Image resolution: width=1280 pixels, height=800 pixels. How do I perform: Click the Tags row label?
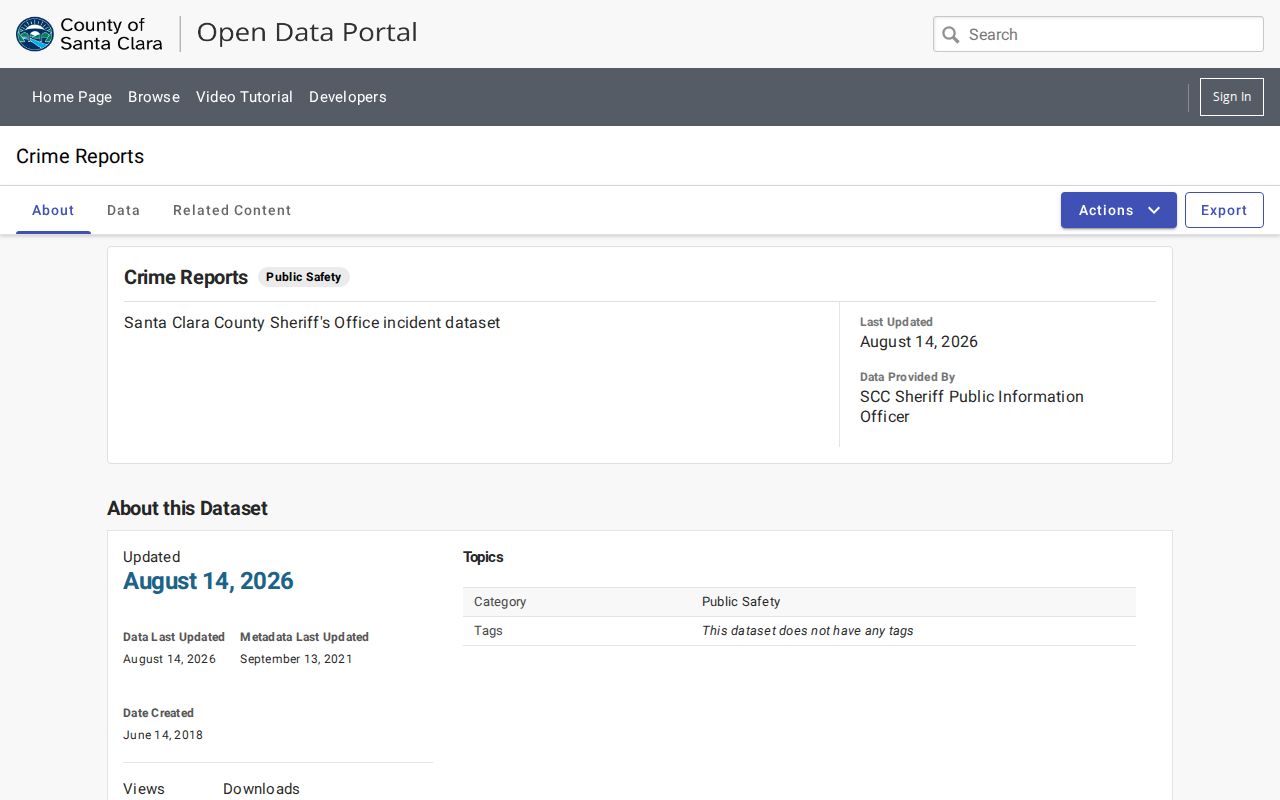pos(488,631)
